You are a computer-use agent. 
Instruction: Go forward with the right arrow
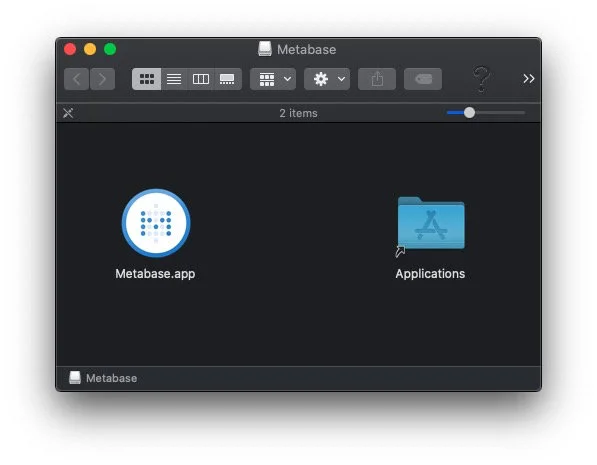[102, 79]
